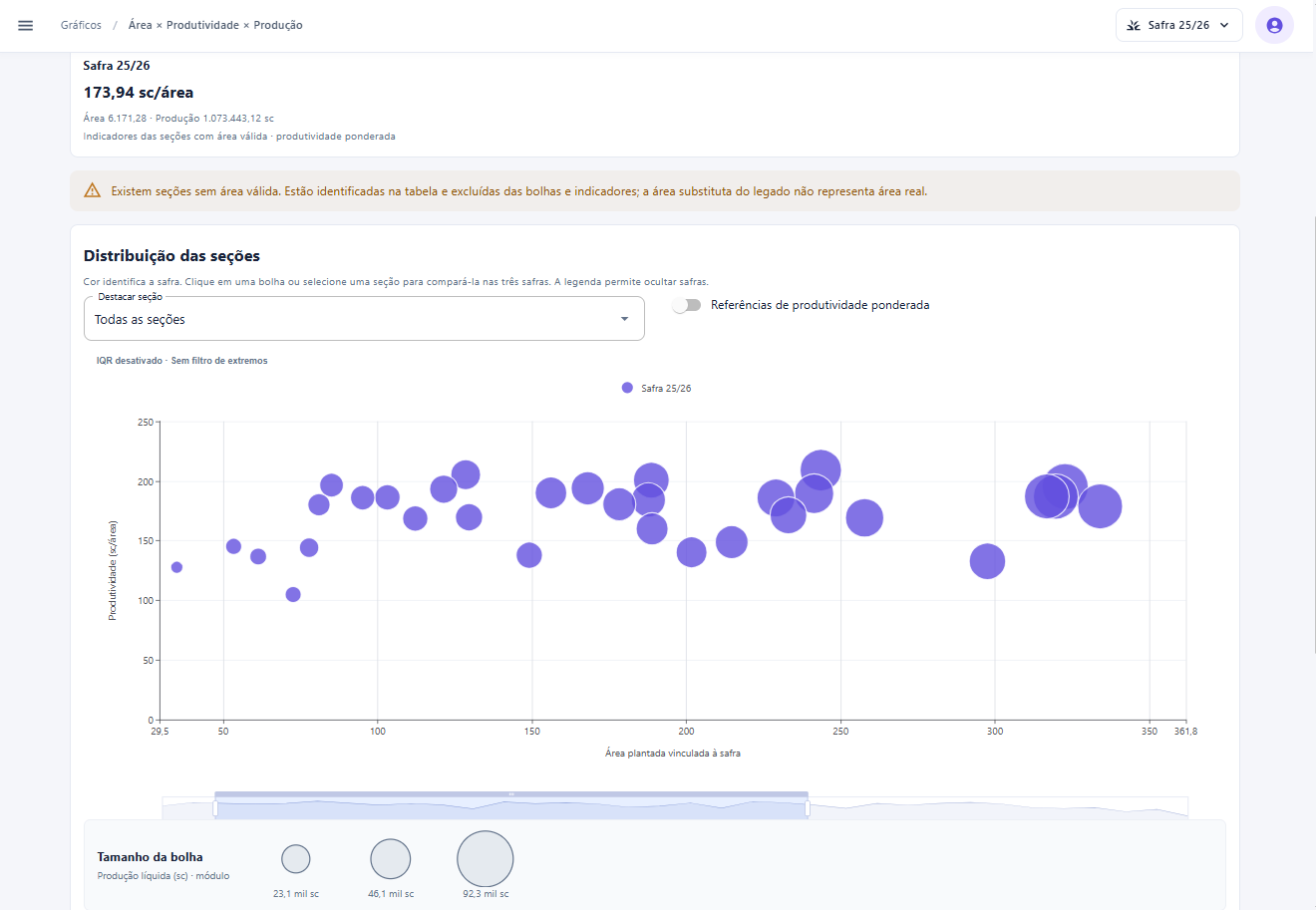
Task: Click the Tamanho da bolha label
Action: click(151, 857)
